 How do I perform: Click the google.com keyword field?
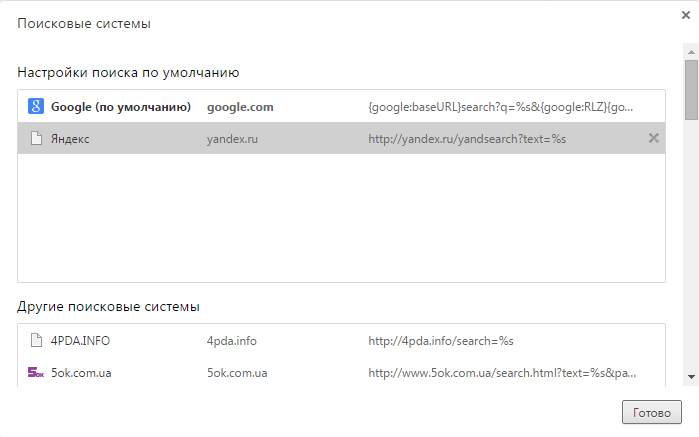[240, 107]
